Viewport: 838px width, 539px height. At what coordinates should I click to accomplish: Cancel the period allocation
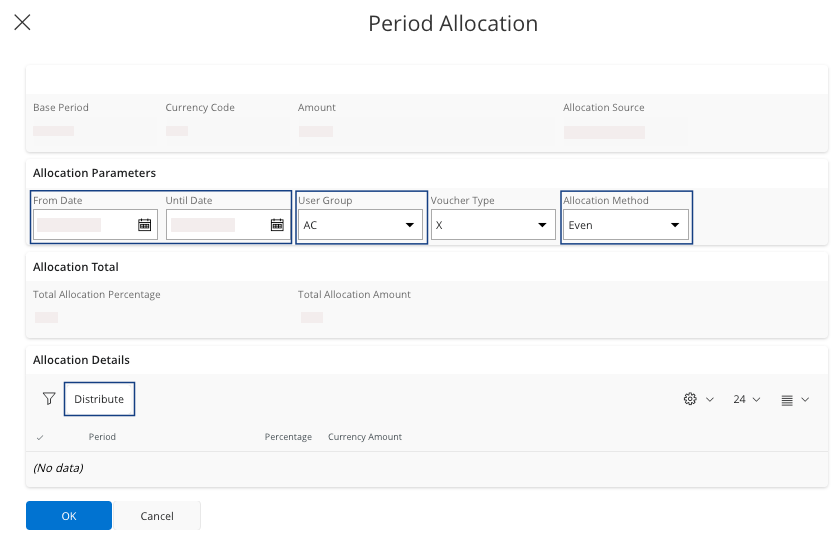pyautogui.click(x=157, y=516)
